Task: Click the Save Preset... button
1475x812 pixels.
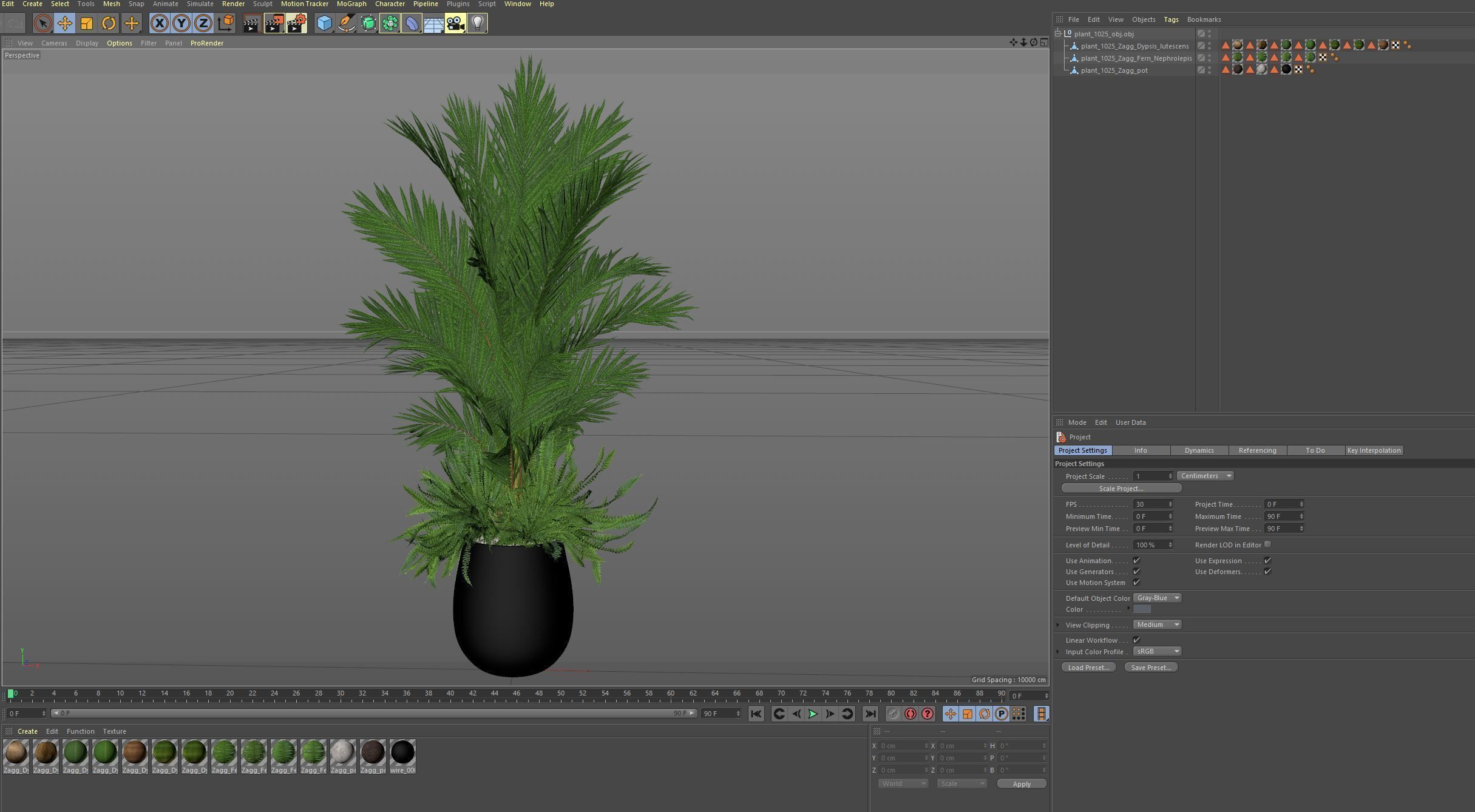Action: pos(1151,668)
